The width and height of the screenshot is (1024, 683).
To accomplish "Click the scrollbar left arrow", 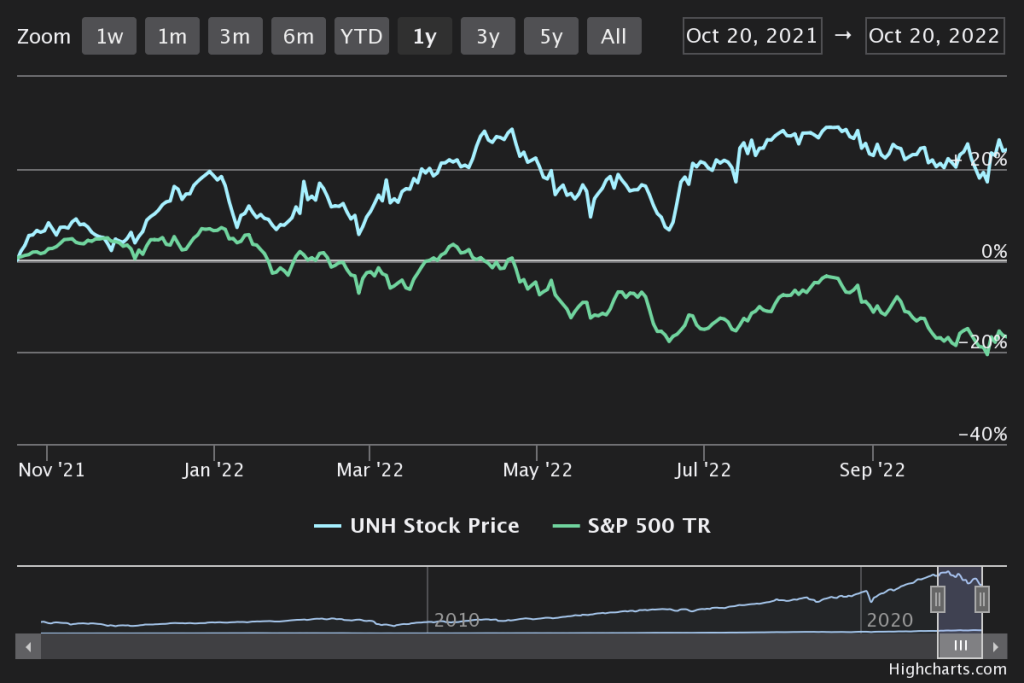I will click(29, 646).
